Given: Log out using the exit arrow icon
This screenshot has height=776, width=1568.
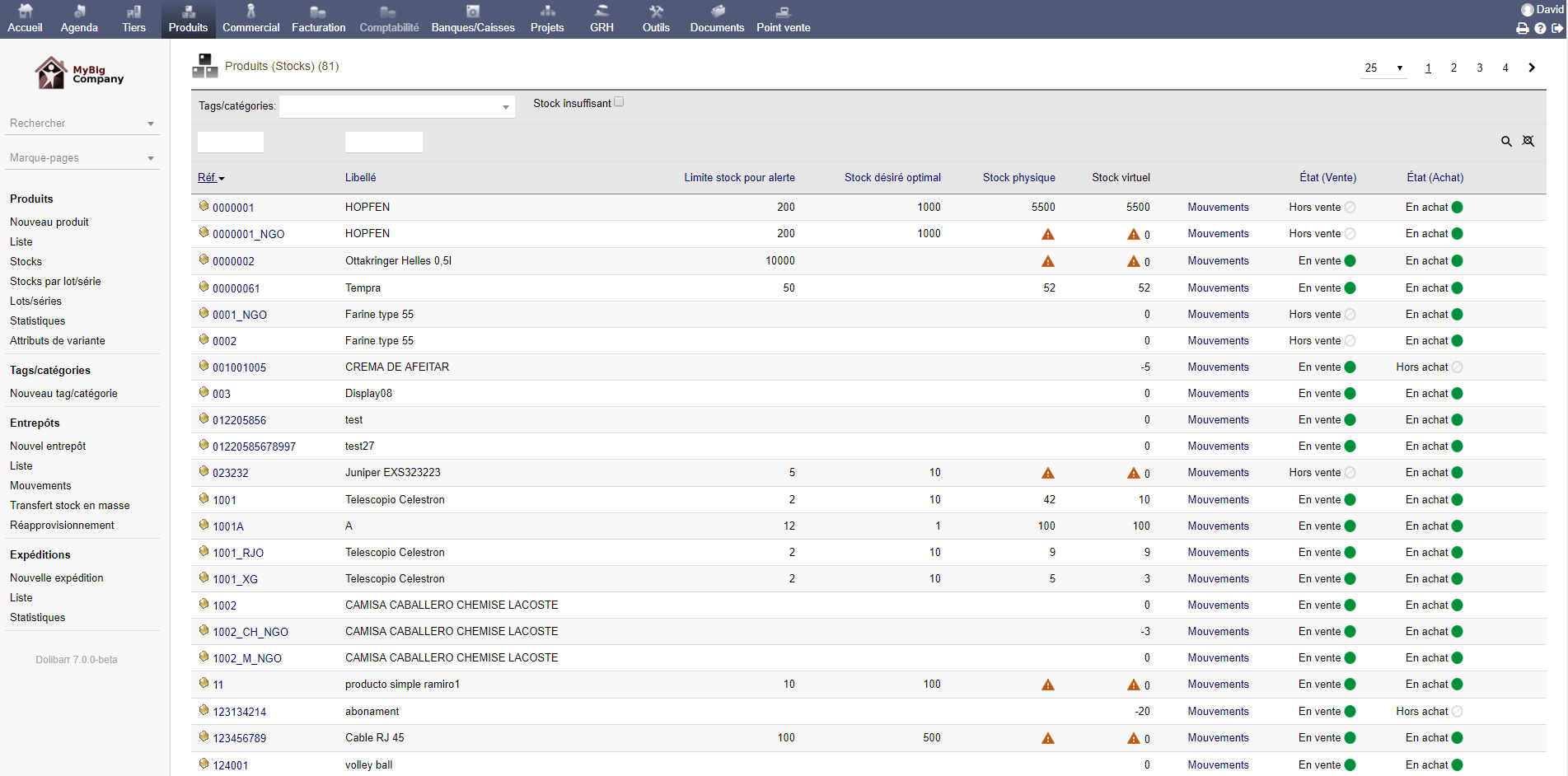Looking at the screenshot, I should pyautogui.click(x=1556, y=27).
